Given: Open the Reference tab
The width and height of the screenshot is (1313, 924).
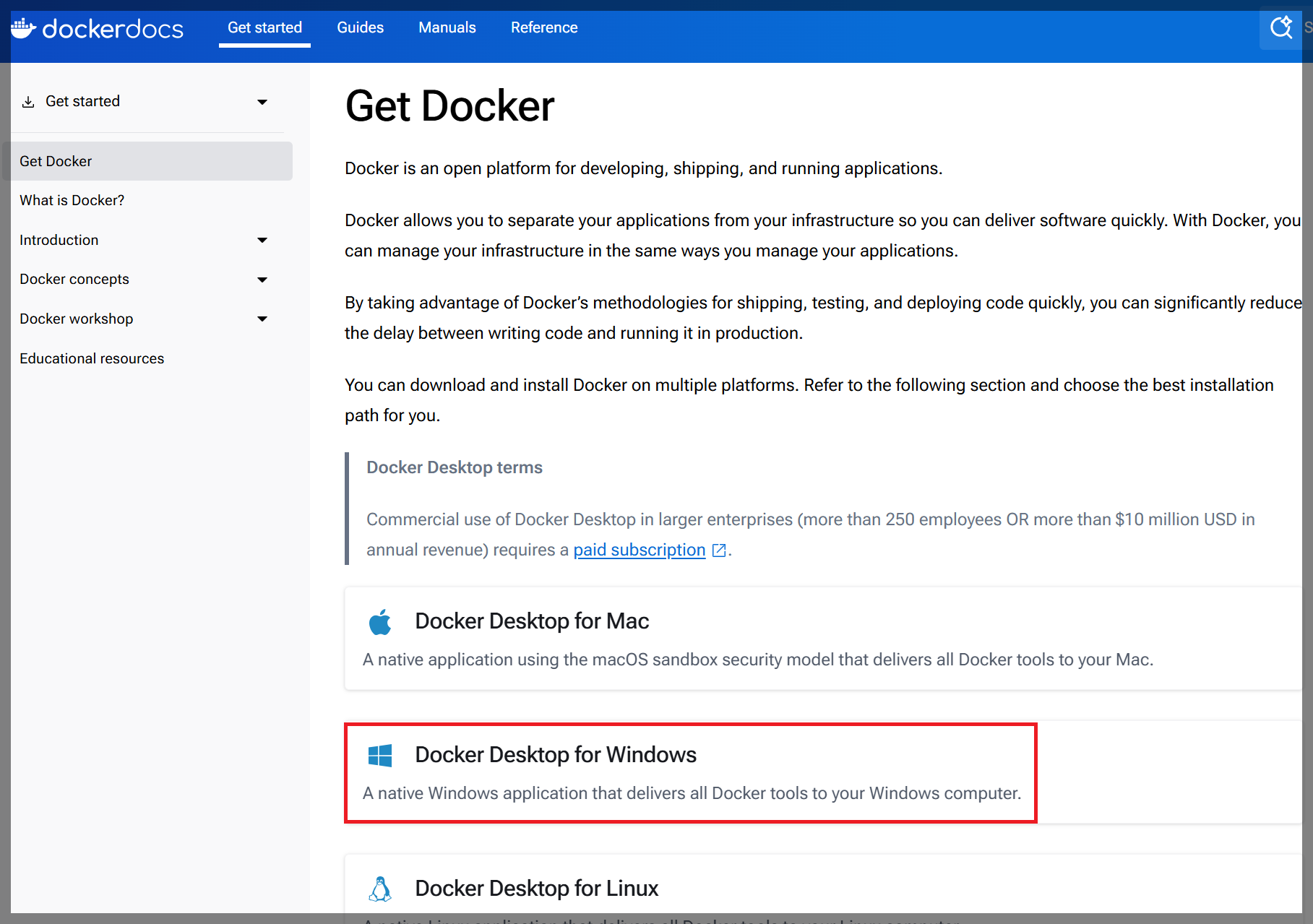Looking at the screenshot, I should coord(544,27).
